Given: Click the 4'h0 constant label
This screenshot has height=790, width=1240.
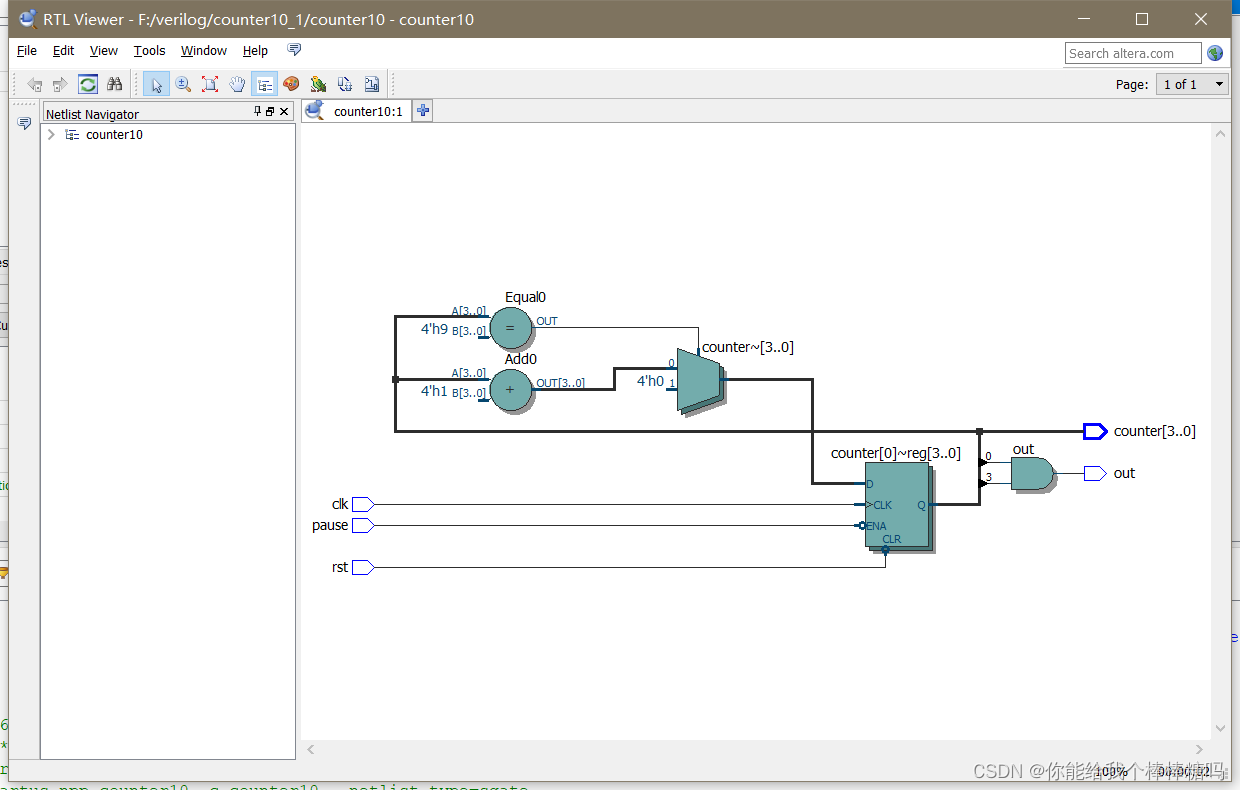Looking at the screenshot, I should click(650, 381).
